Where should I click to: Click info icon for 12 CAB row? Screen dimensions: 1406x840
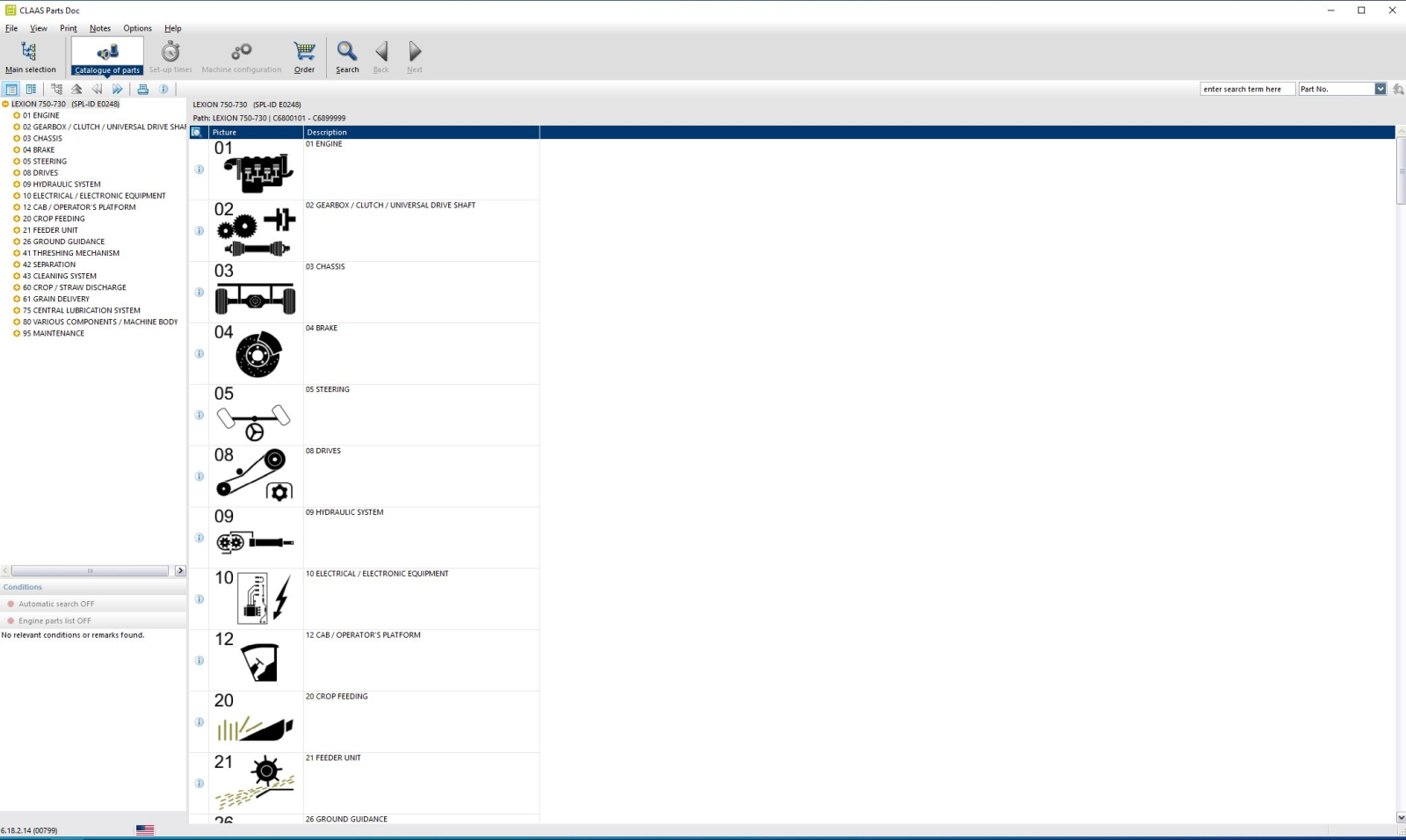click(x=199, y=661)
